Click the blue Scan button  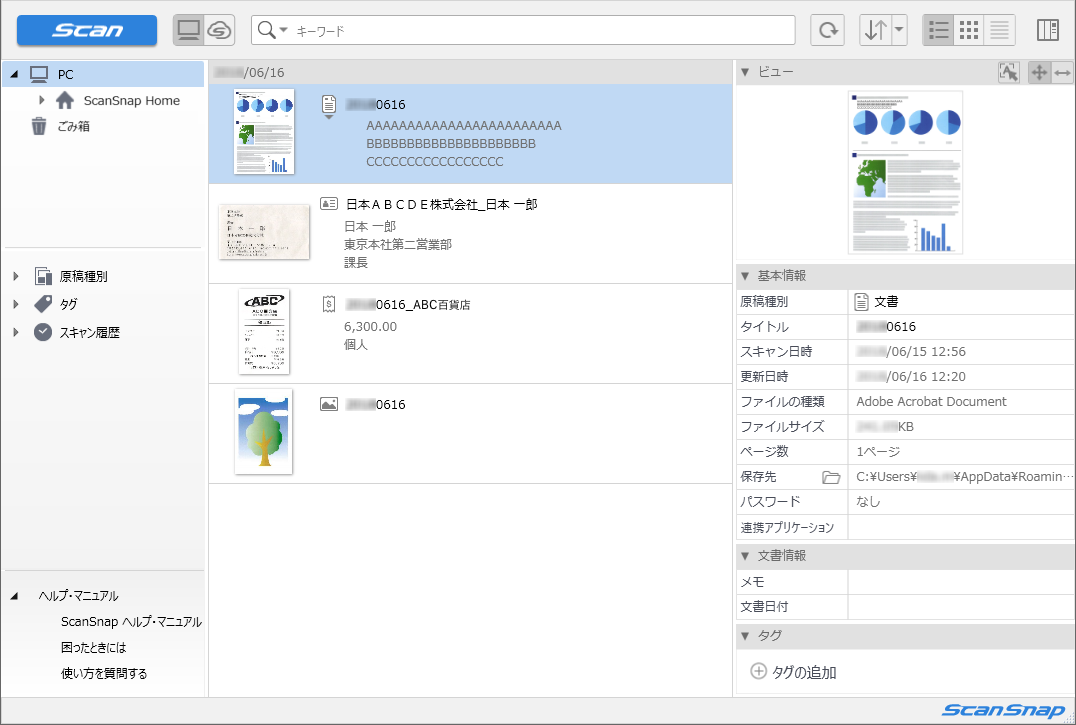point(87,30)
